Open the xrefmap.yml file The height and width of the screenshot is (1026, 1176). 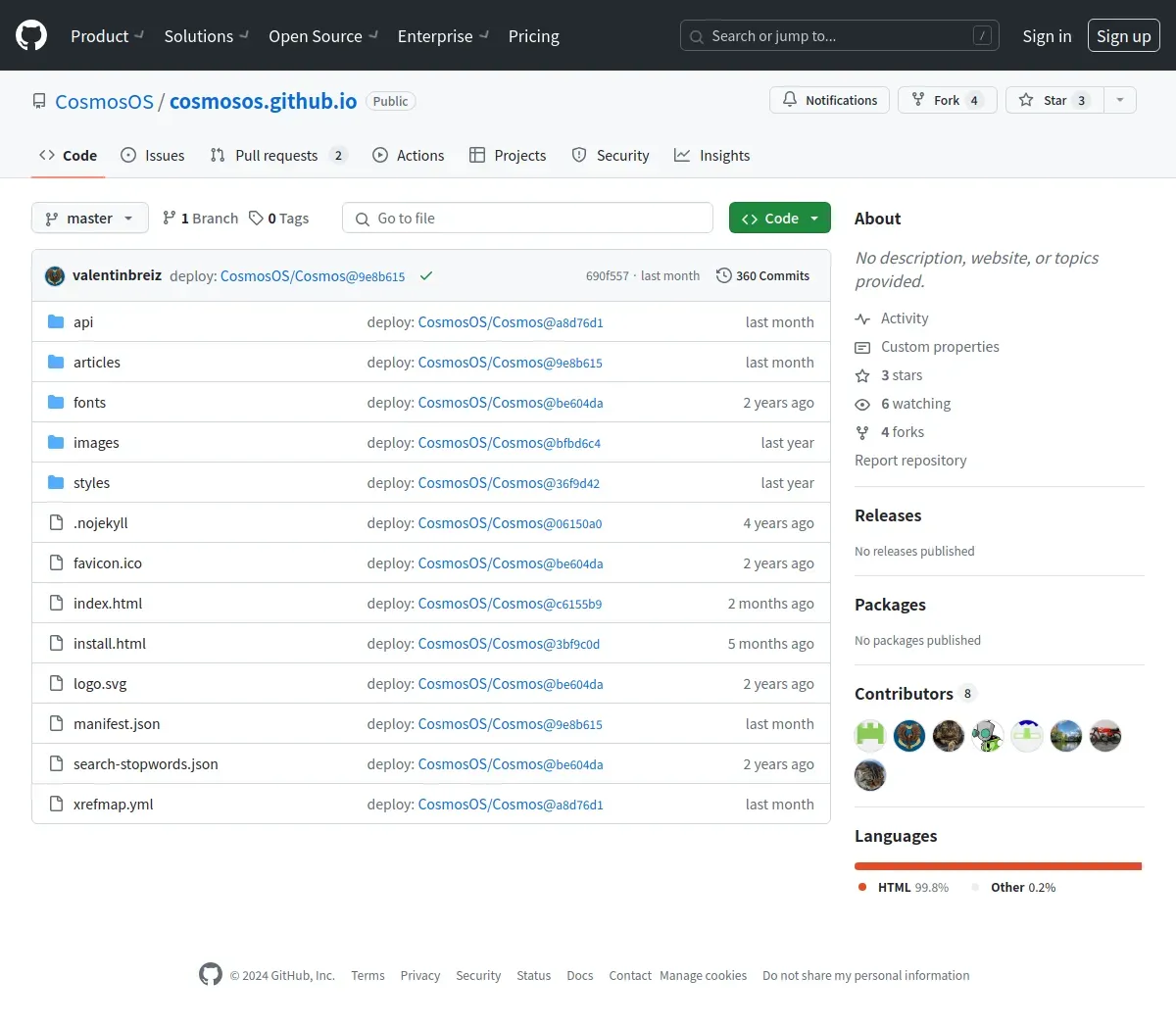pyautogui.click(x=114, y=804)
